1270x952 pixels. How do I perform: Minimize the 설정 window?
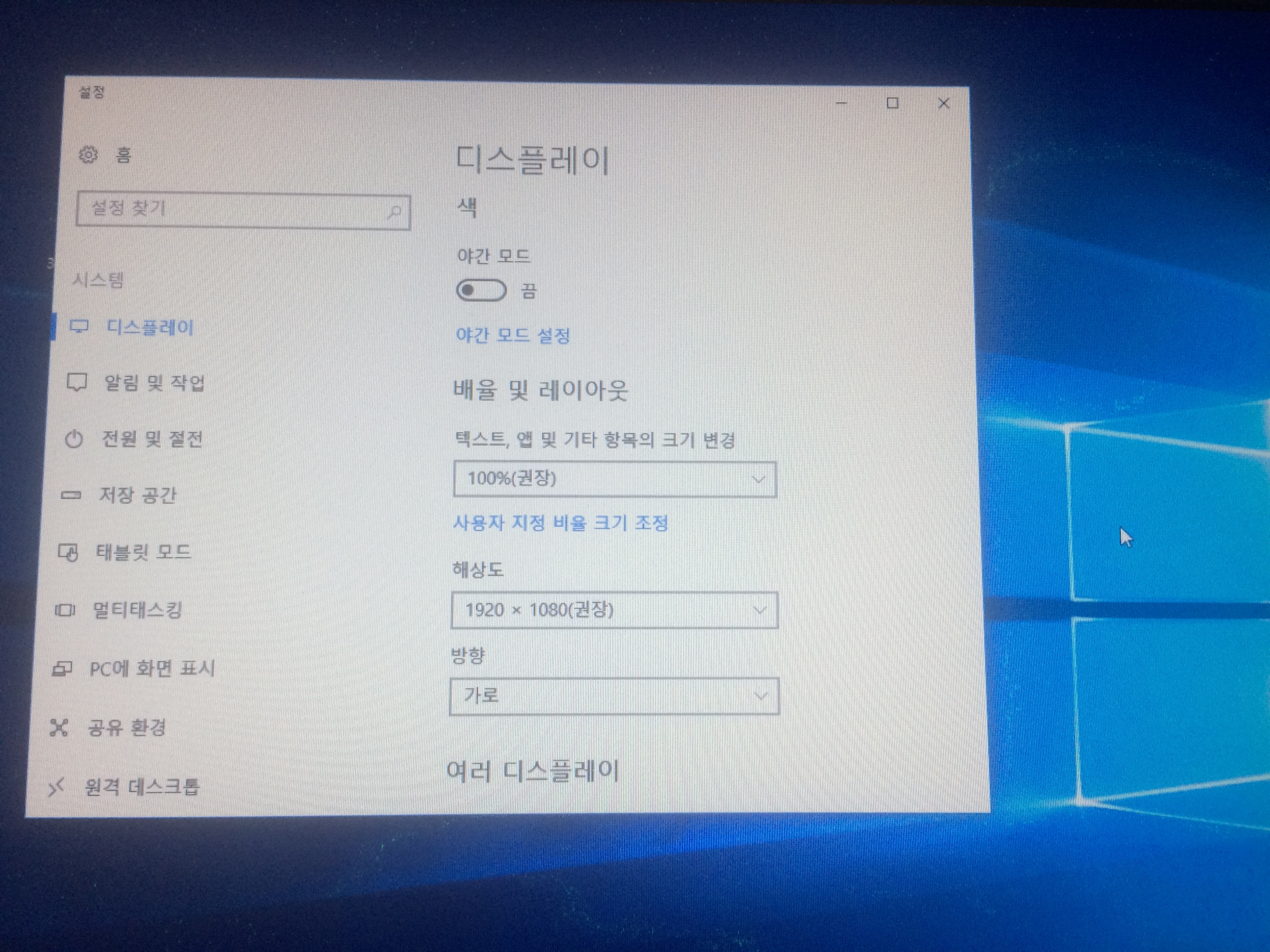841,103
